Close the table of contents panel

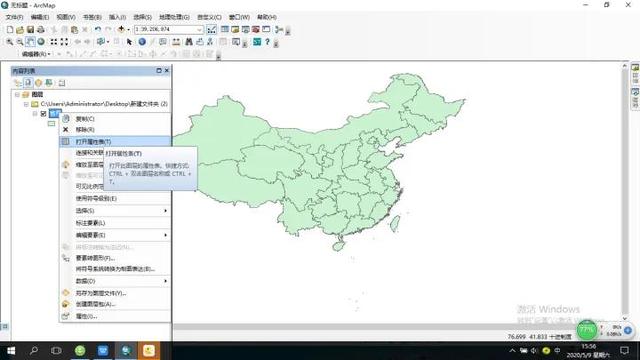pyautogui.click(x=167, y=71)
